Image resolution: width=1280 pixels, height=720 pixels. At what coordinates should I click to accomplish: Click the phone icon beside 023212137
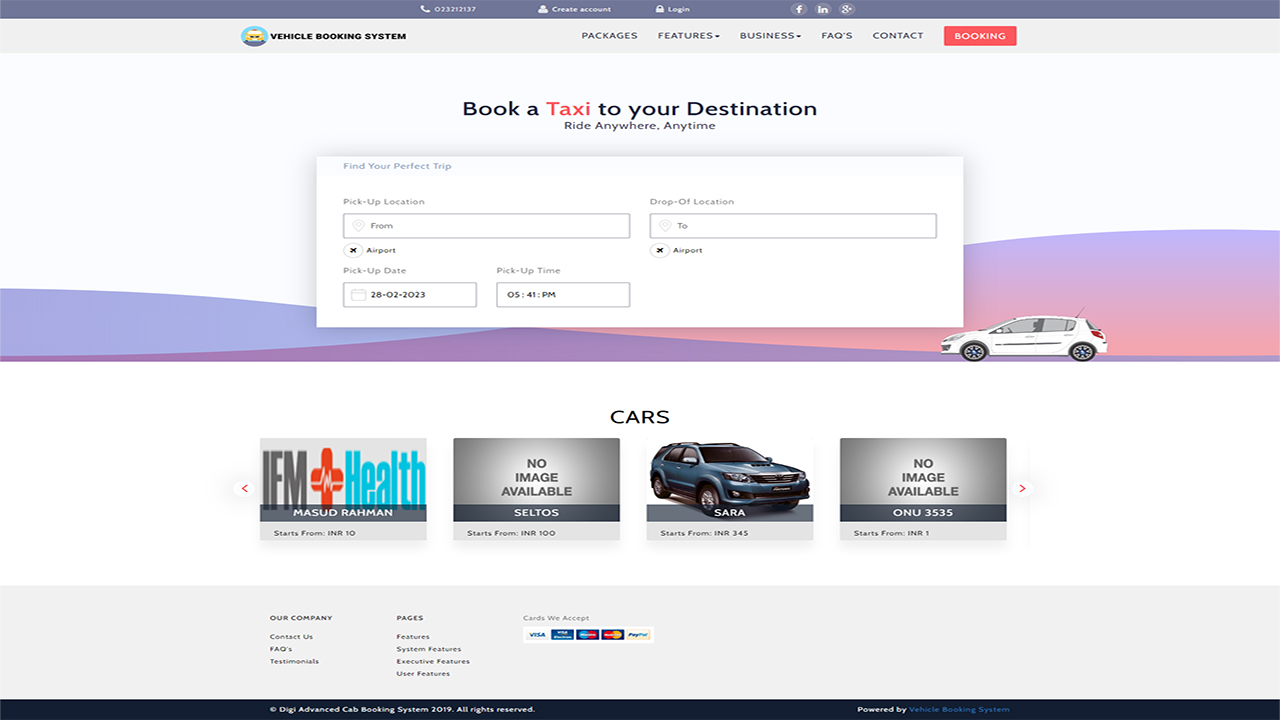coord(423,9)
